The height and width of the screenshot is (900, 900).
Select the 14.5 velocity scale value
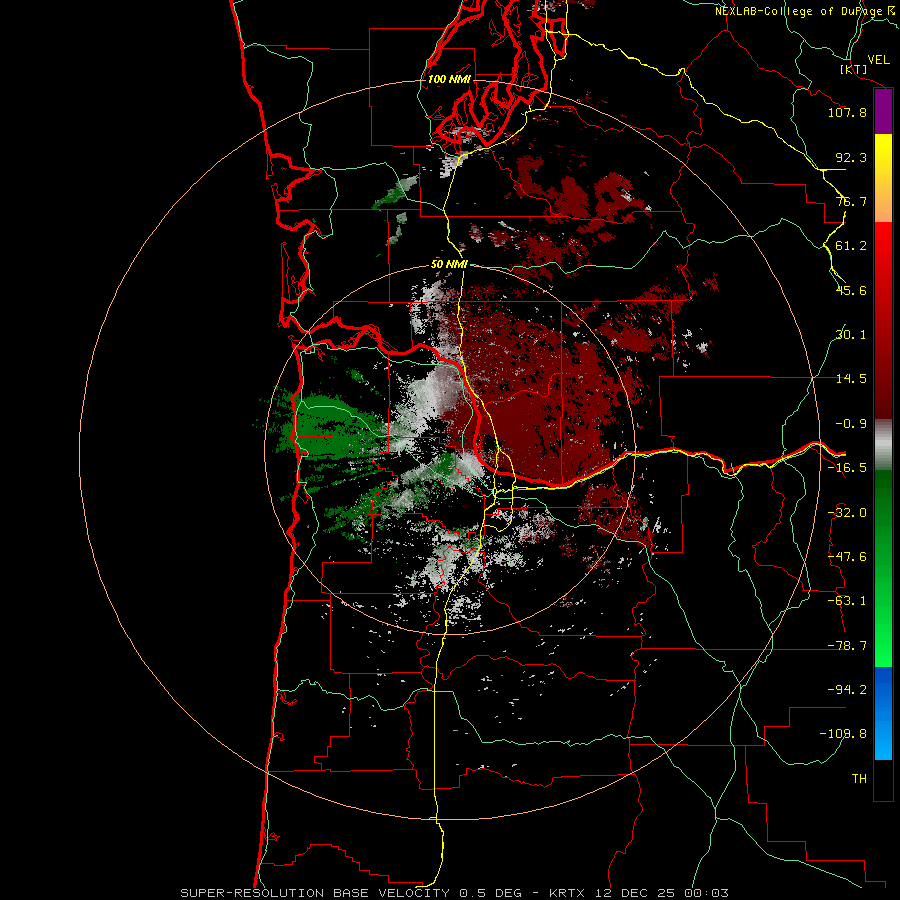[851, 379]
